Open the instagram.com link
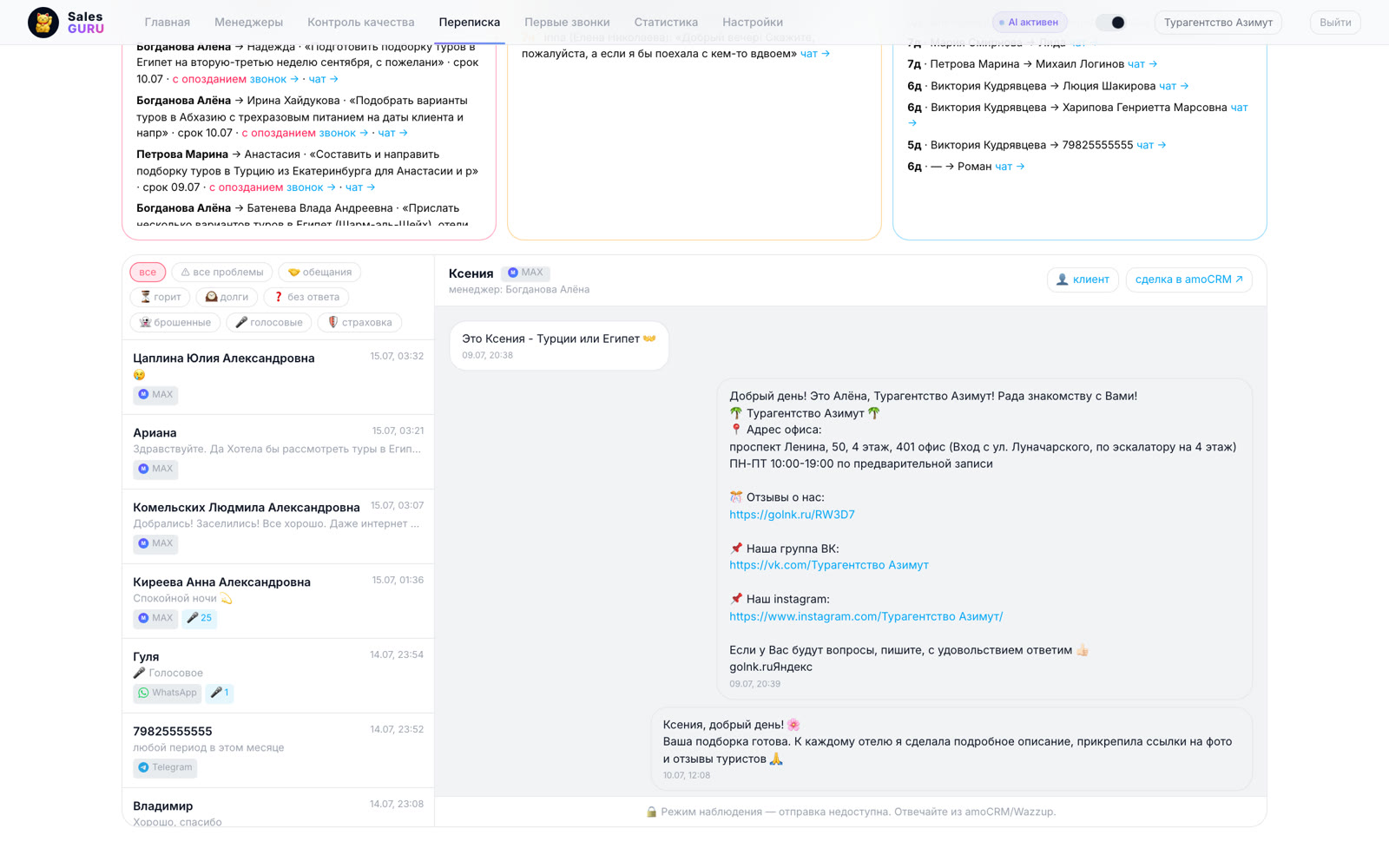The width and height of the screenshot is (1389, 868). [x=866, y=616]
